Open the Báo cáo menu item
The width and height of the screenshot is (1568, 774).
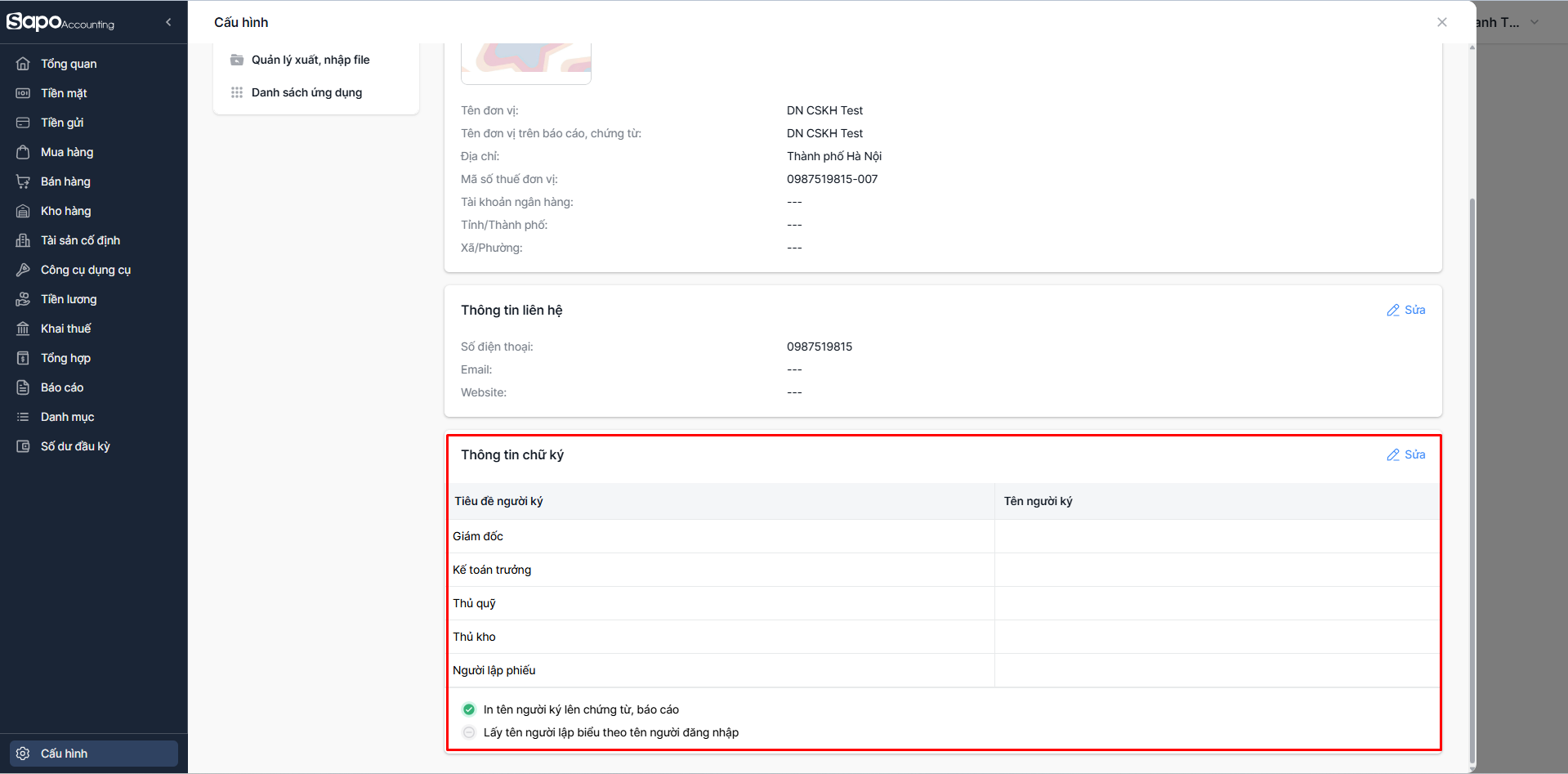[x=62, y=387]
